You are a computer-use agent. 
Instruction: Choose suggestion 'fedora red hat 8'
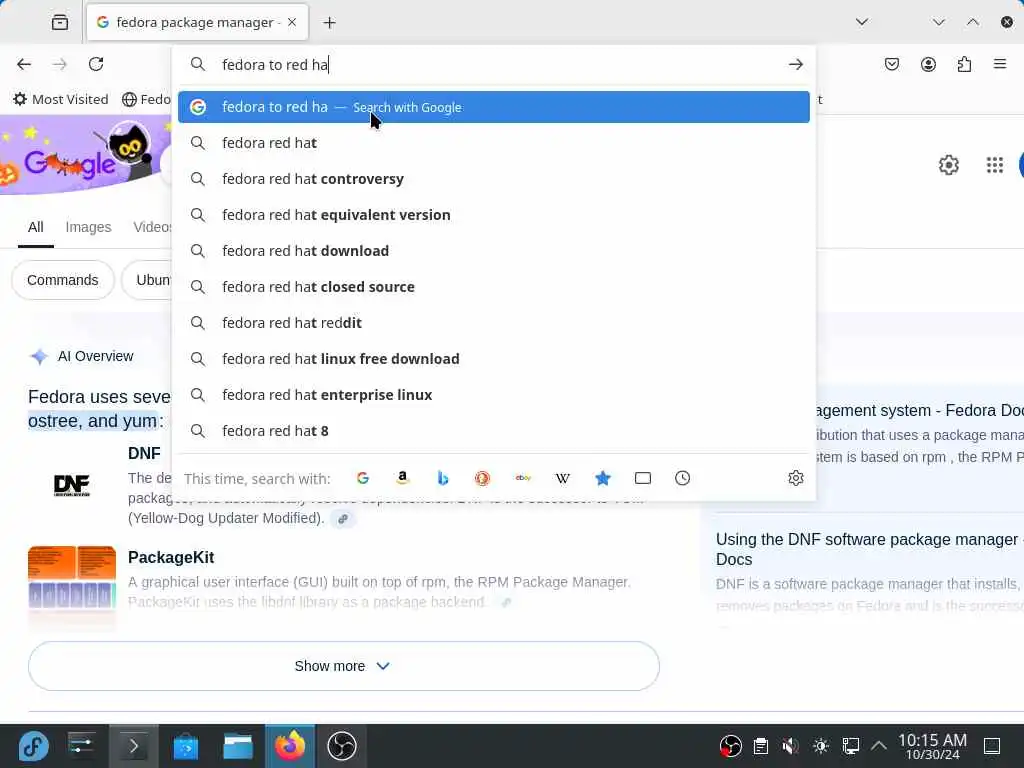tap(494, 431)
